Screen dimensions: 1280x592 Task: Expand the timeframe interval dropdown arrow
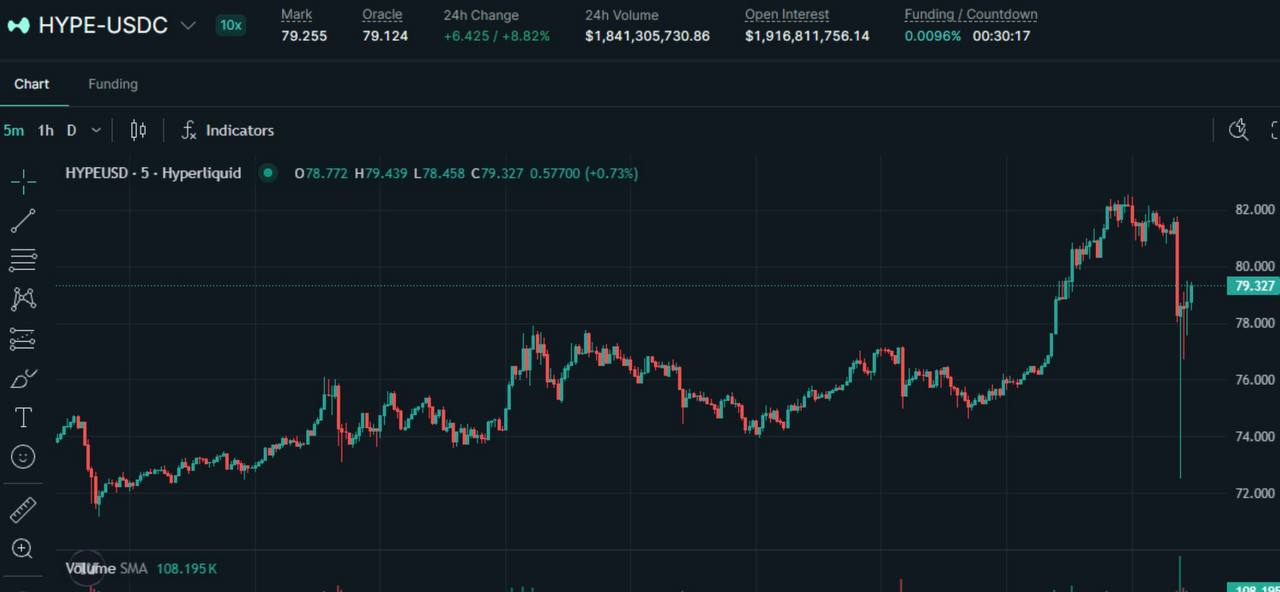point(96,130)
